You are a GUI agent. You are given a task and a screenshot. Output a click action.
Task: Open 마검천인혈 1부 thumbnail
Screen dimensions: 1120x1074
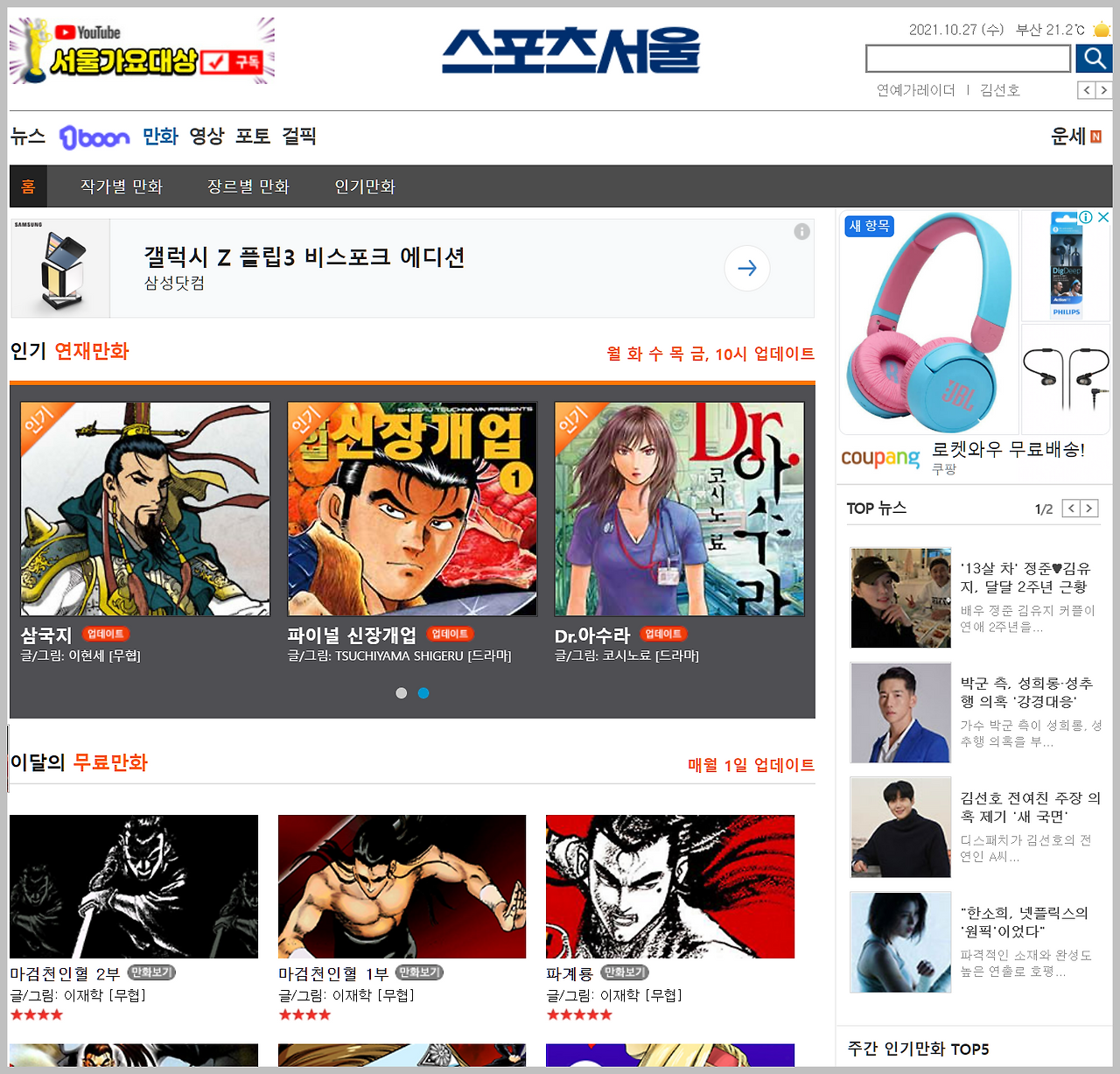[x=402, y=887]
